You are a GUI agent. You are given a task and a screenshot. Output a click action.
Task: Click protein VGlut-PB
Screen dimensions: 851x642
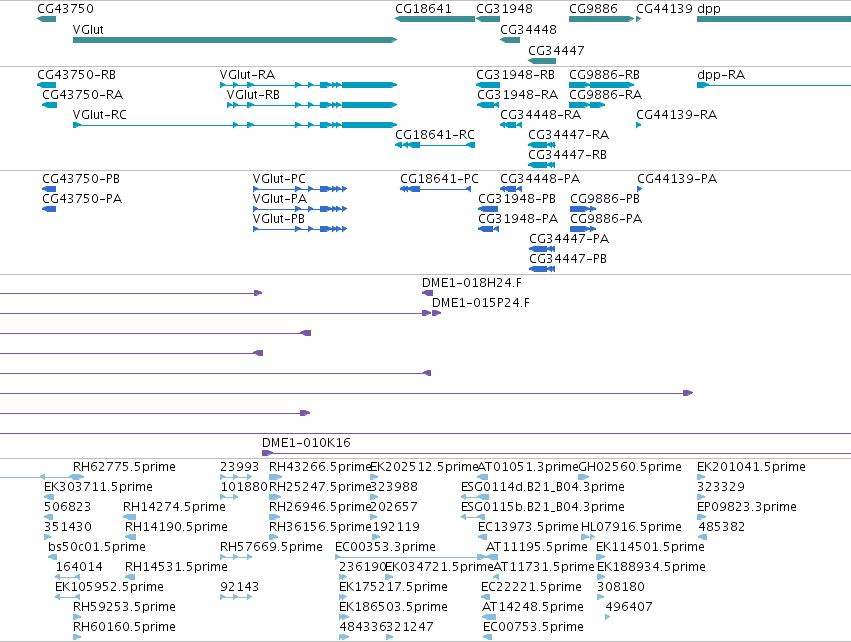click(300, 229)
